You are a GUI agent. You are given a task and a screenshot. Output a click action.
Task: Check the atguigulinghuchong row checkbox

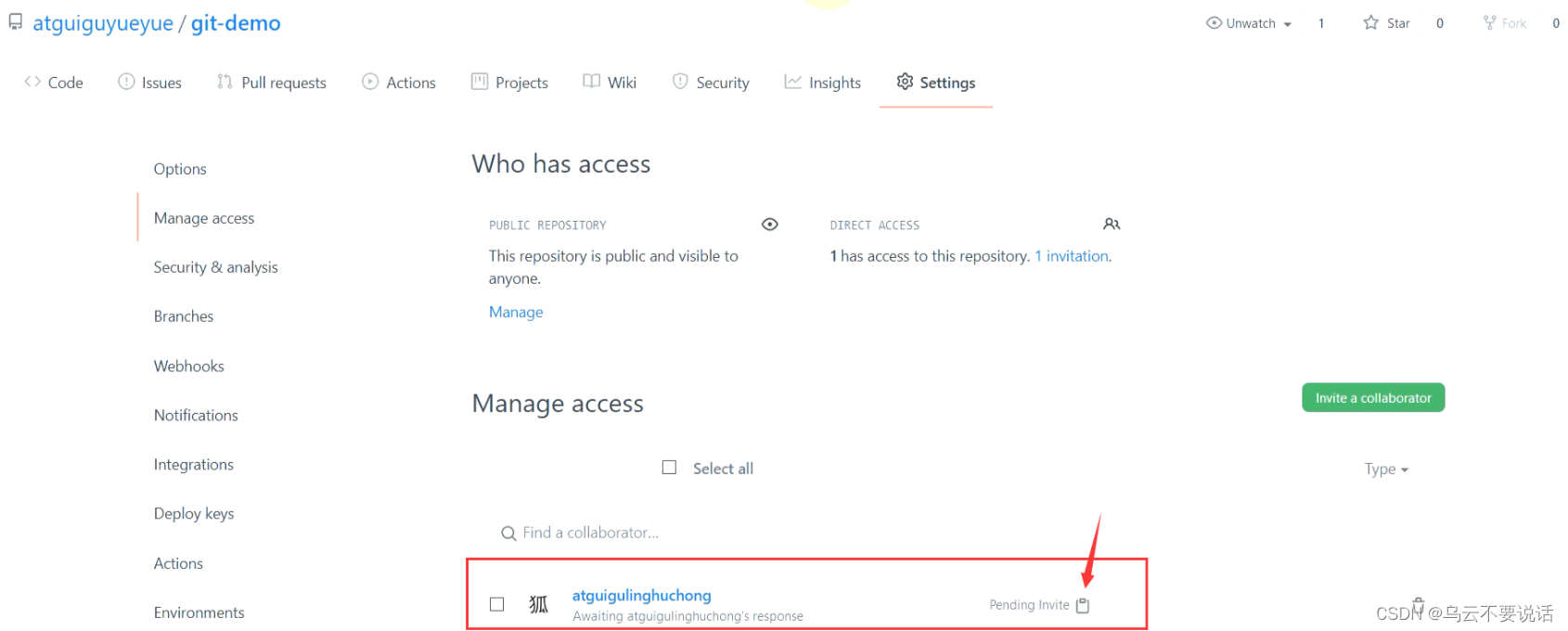pyautogui.click(x=497, y=604)
